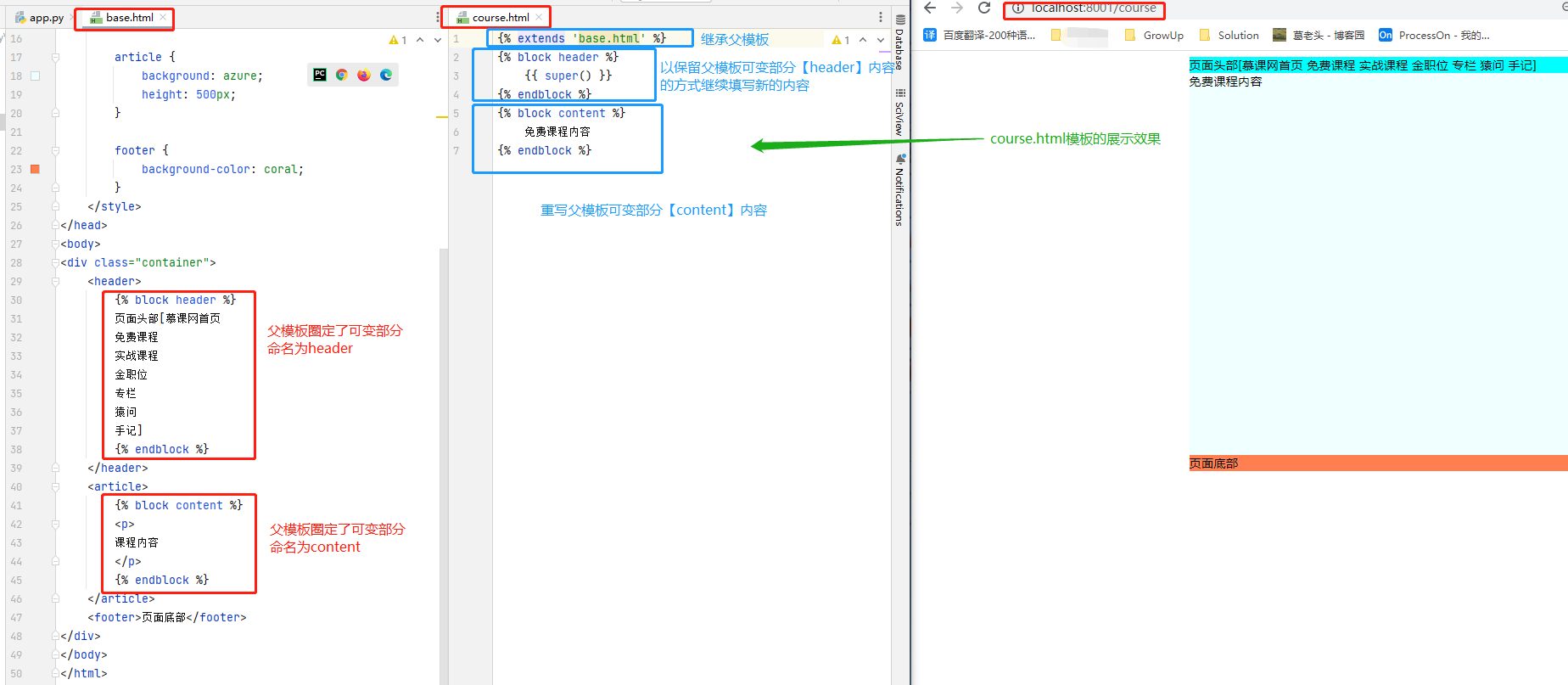Image resolution: width=1568 pixels, height=685 pixels.
Task: Click 'background-color: coral;' line
Action: [222, 169]
